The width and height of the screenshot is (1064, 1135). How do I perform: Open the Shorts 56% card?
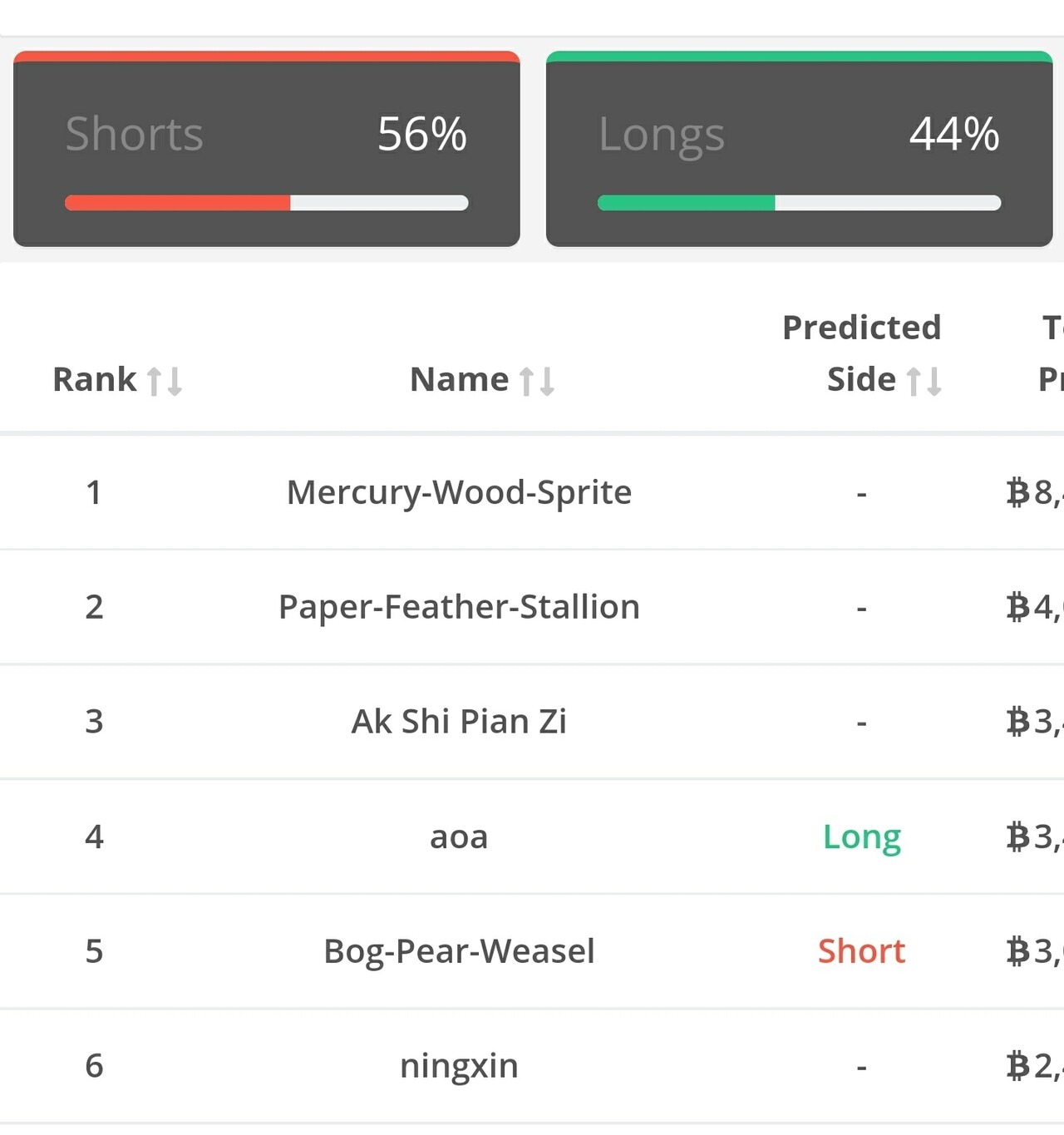pyautogui.click(x=266, y=150)
